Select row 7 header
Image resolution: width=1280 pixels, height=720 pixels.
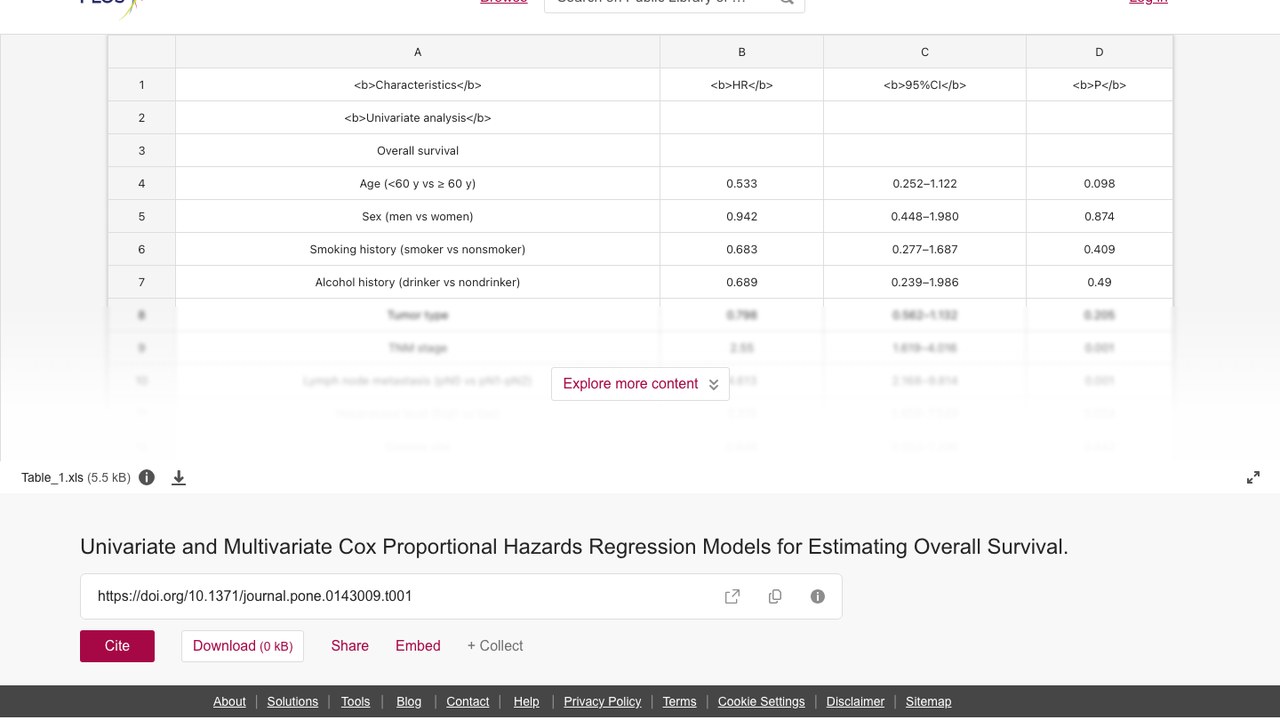142,283
